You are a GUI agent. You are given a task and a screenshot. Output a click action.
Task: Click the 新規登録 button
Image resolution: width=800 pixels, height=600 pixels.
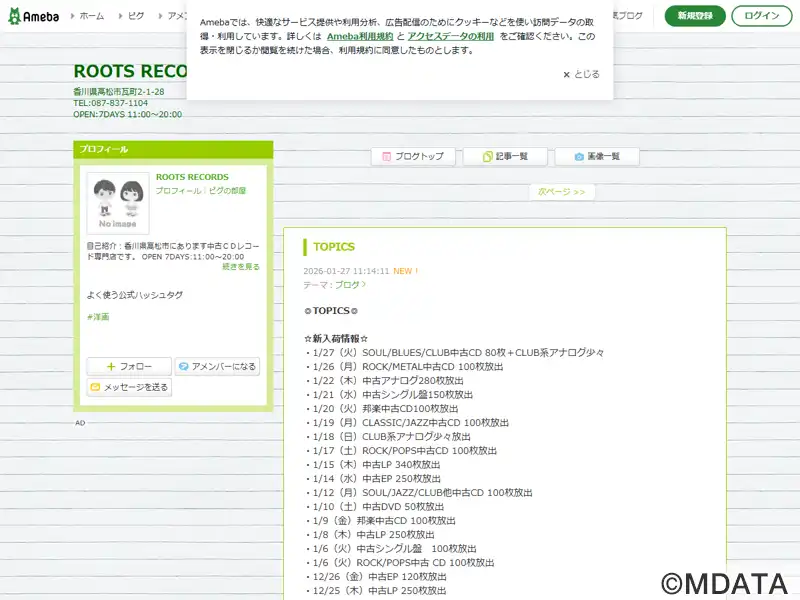(695, 16)
